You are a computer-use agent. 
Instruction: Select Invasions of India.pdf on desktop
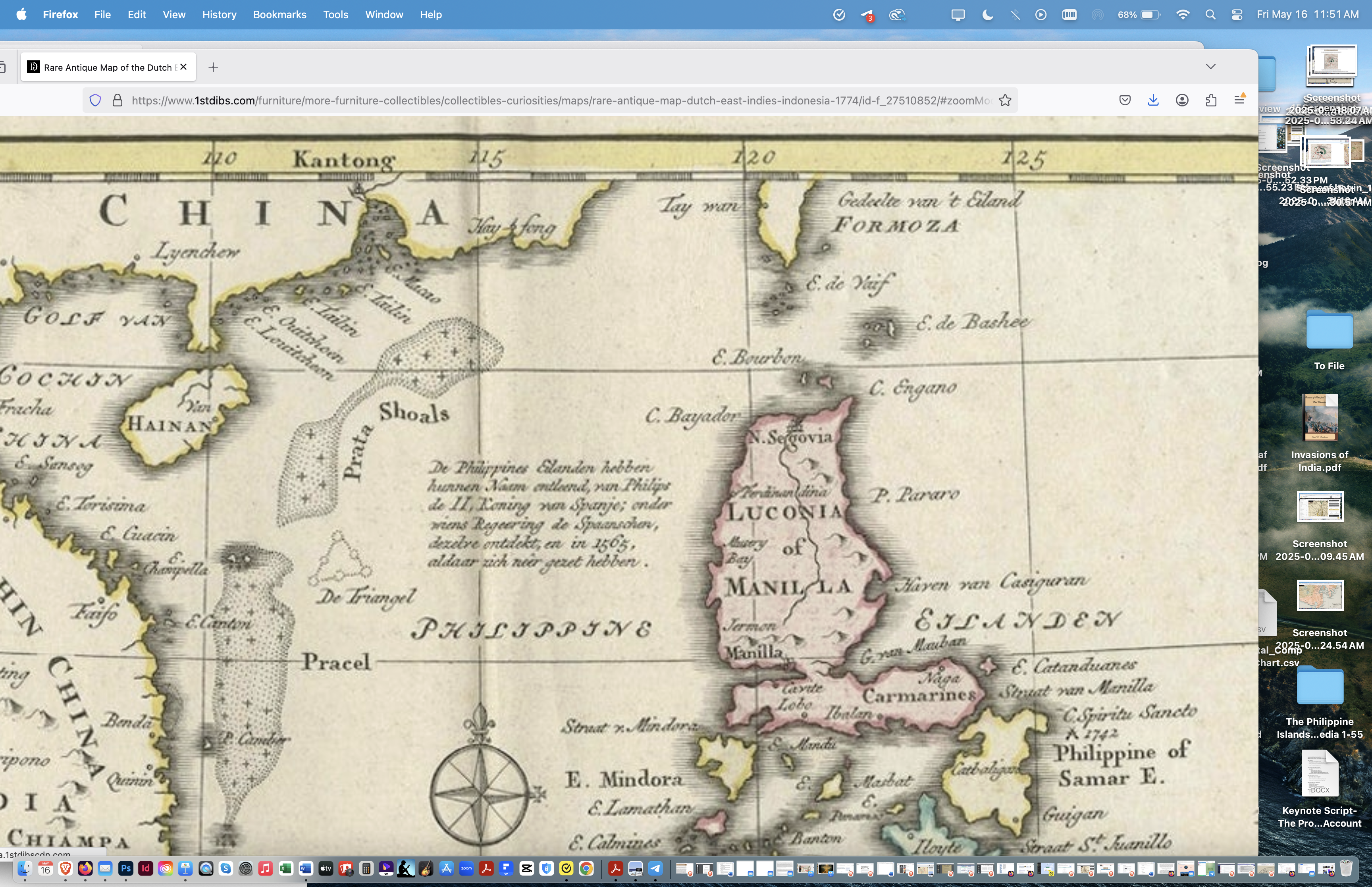1320,433
